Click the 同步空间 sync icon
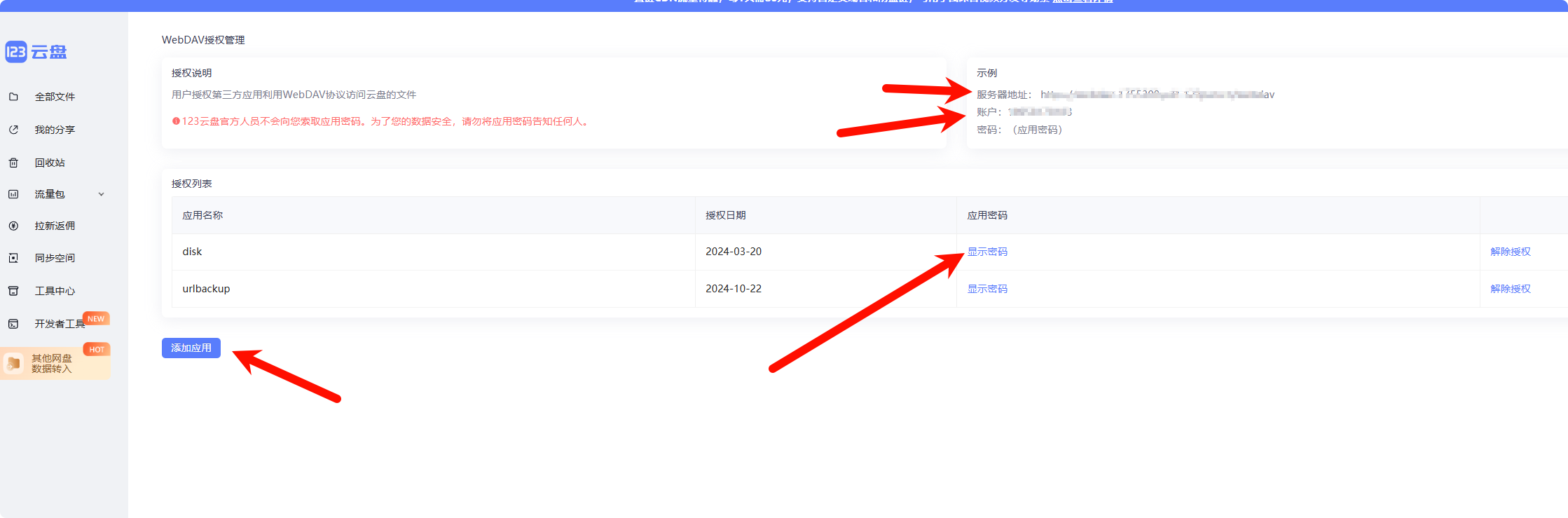The width and height of the screenshot is (1568, 518). 13,258
